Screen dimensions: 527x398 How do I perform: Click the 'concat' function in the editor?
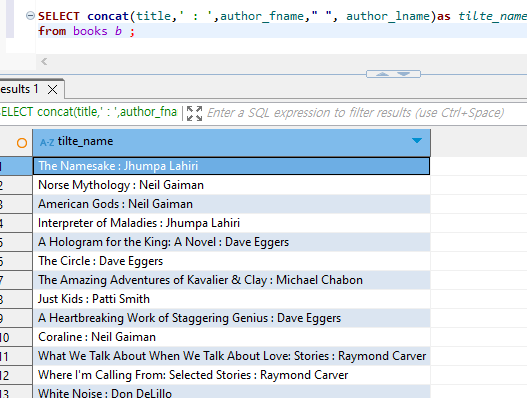(x=108, y=16)
